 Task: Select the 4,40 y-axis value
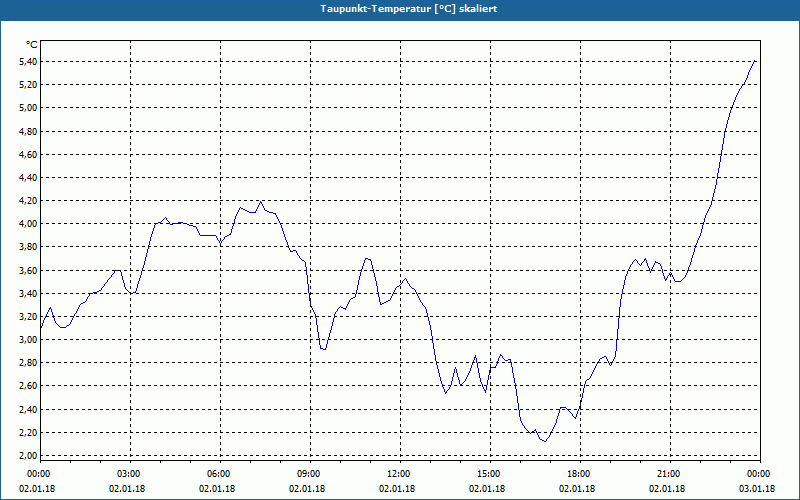pos(29,178)
